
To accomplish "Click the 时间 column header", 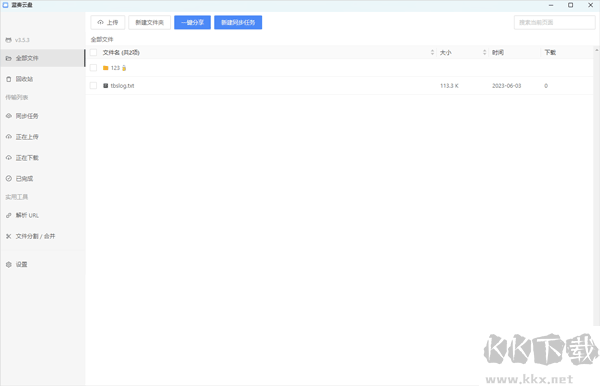I will pyautogui.click(x=497, y=52).
